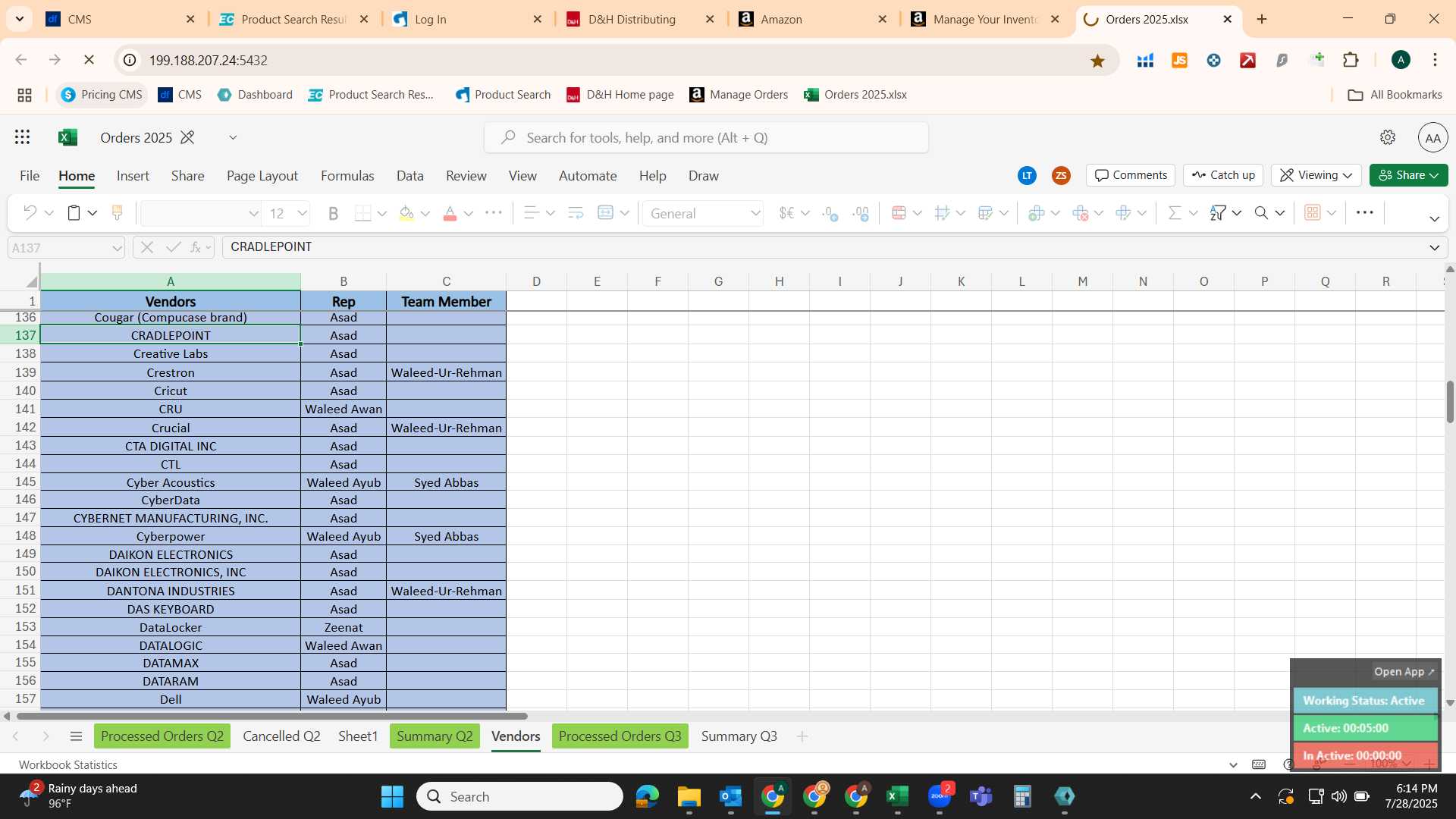The image size is (1456, 819).
Task: Click the Insert cells icon
Action: click(1036, 213)
